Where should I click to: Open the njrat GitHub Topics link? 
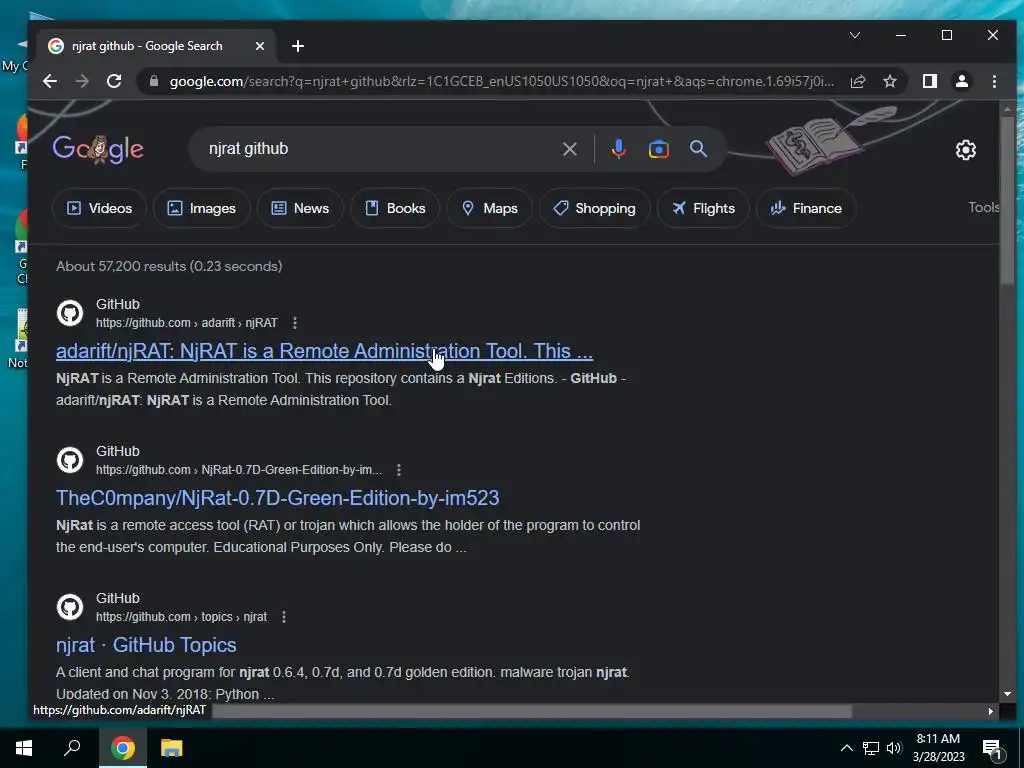pos(146,645)
